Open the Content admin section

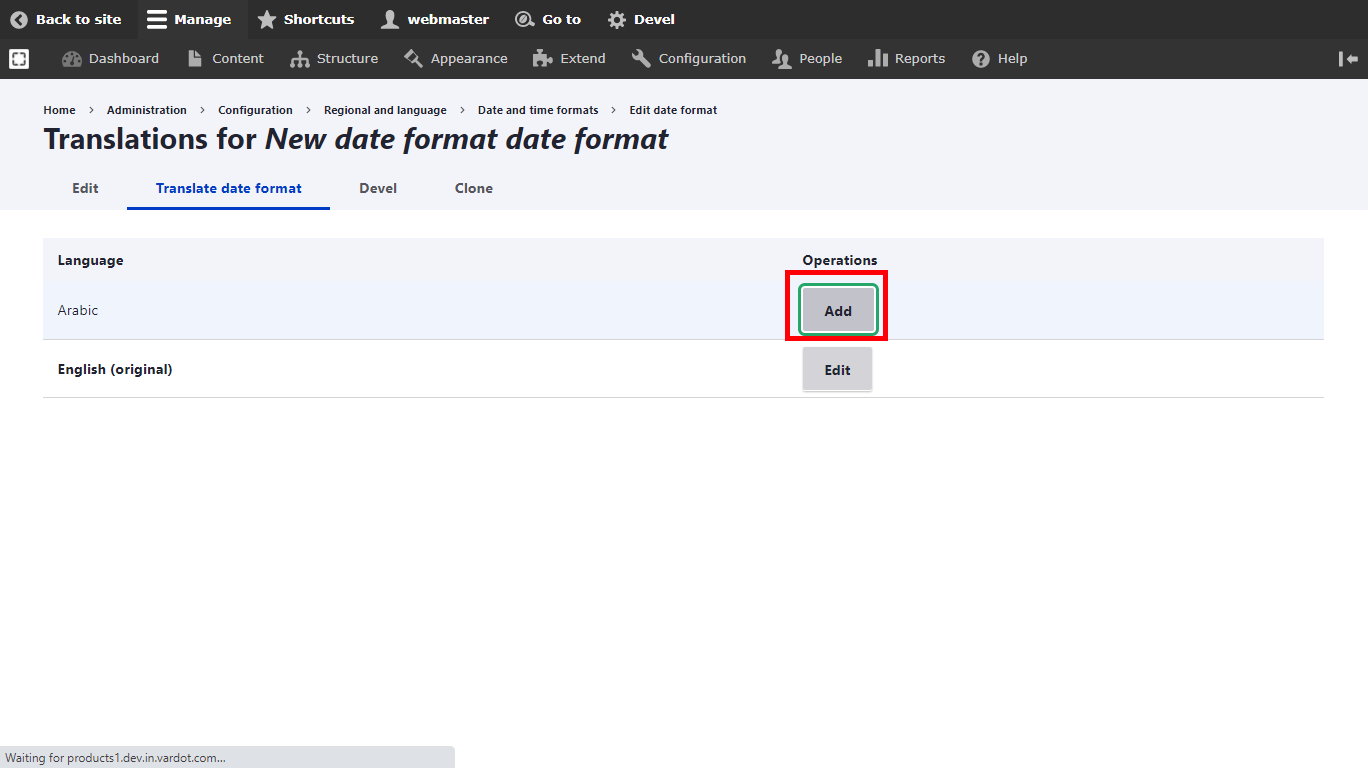[226, 59]
